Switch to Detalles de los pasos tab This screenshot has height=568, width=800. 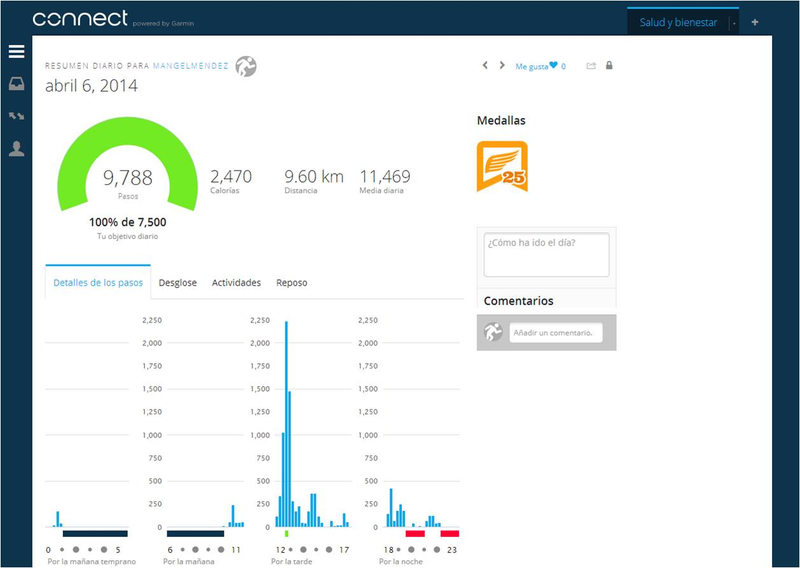[x=98, y=283]
